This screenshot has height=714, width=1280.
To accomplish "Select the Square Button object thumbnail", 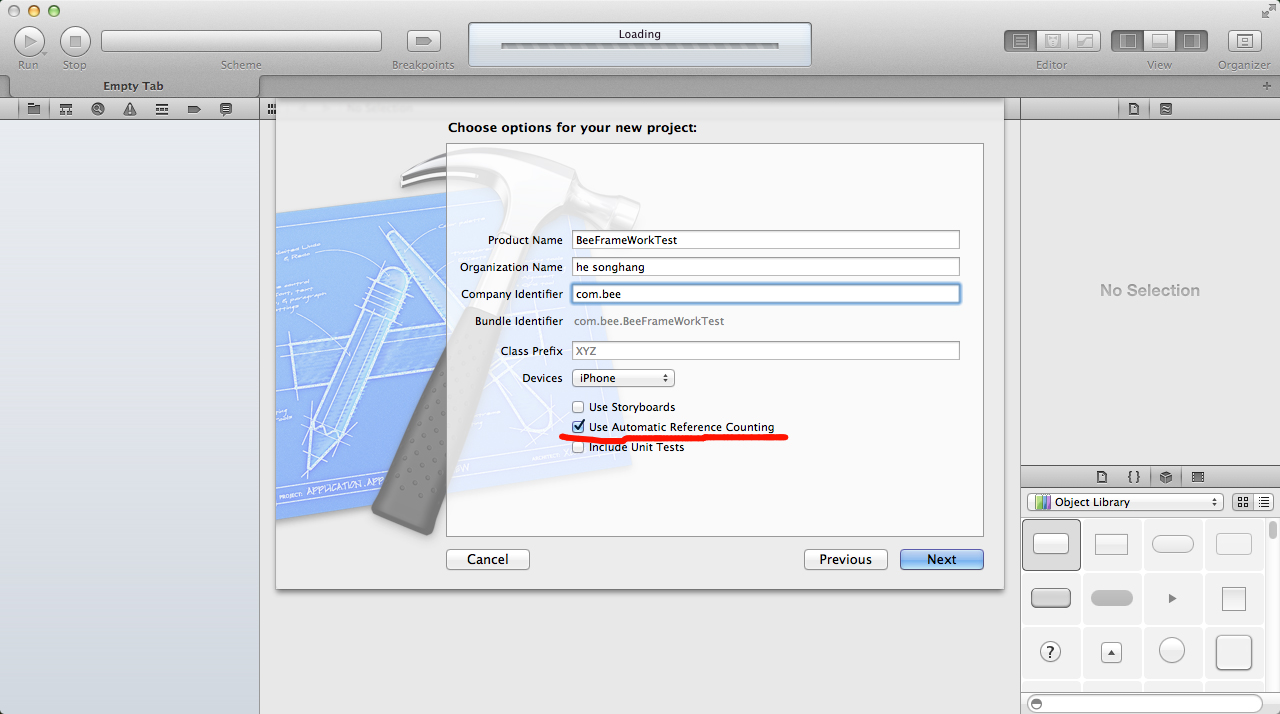I will pyautogui.click(x=1233, y=598).
